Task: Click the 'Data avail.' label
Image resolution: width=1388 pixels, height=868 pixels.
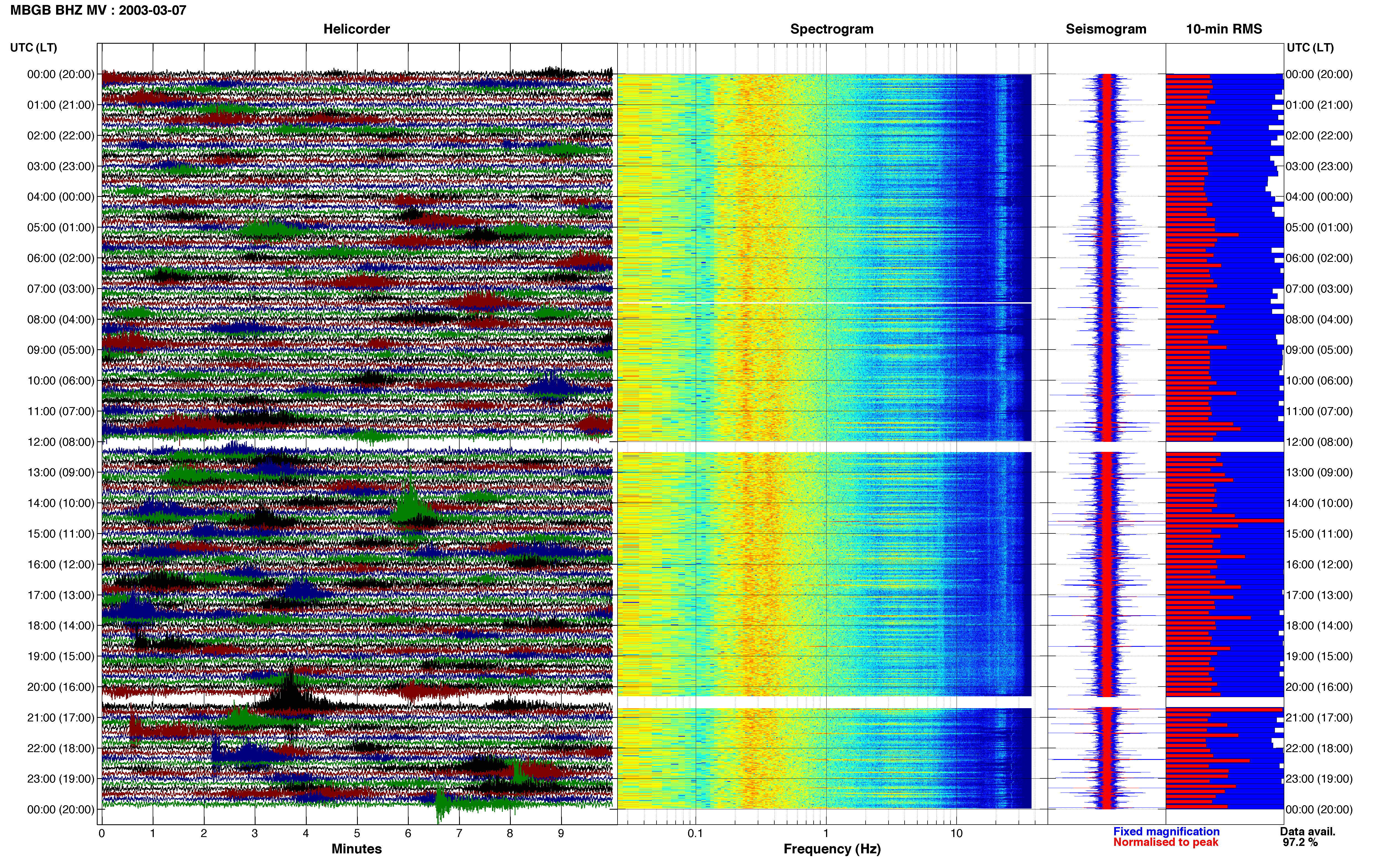Action: pos(1308,832)
